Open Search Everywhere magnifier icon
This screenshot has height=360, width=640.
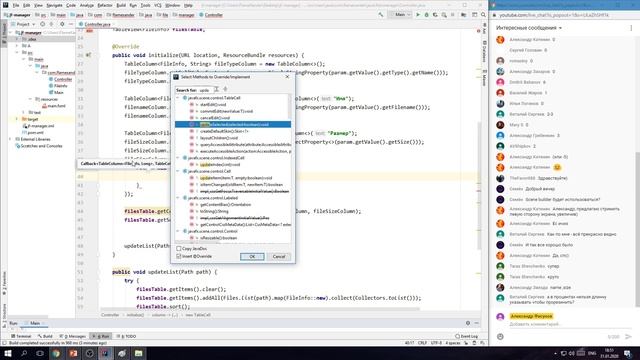tap(483, 15)
